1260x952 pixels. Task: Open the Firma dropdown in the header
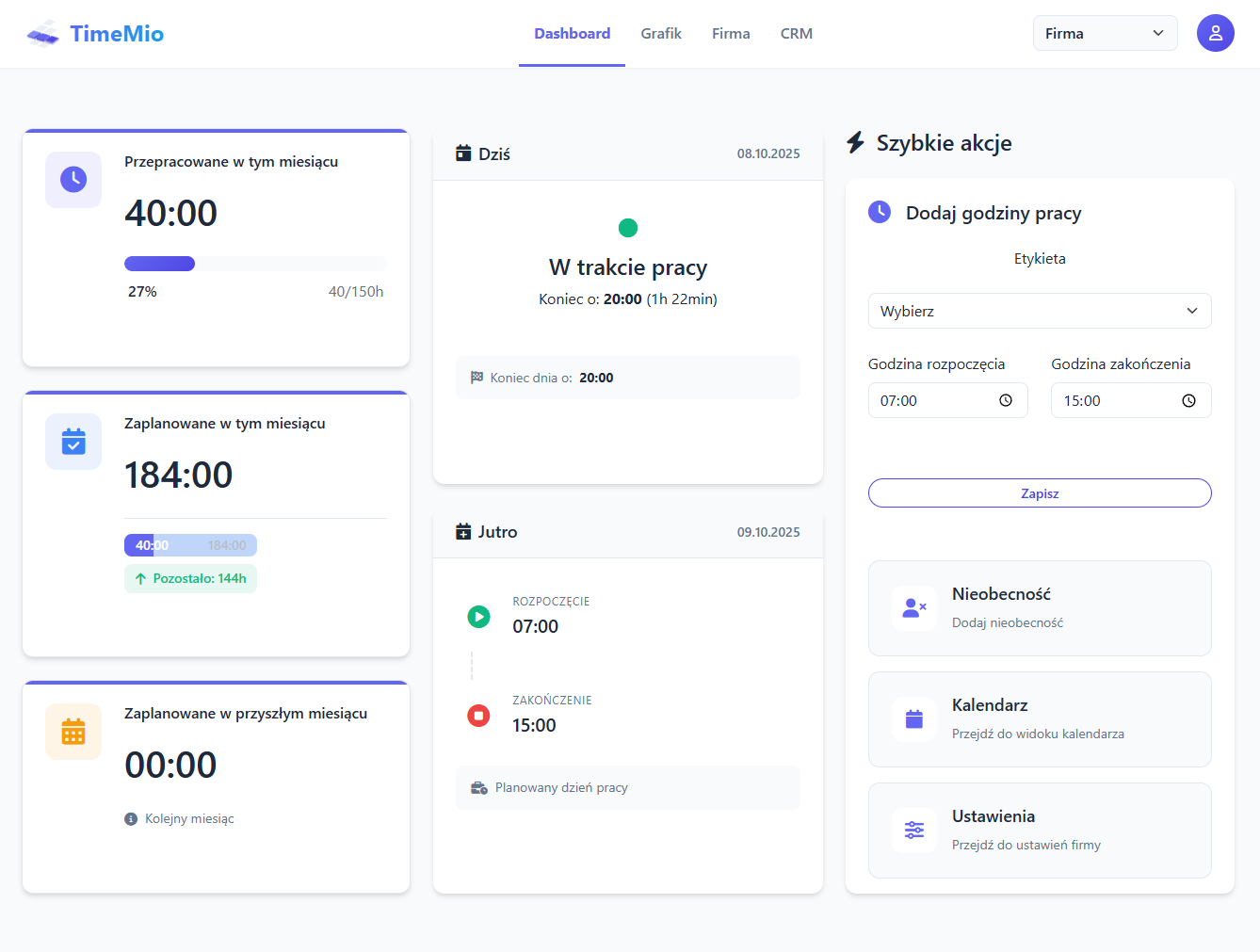point(1105,33)
